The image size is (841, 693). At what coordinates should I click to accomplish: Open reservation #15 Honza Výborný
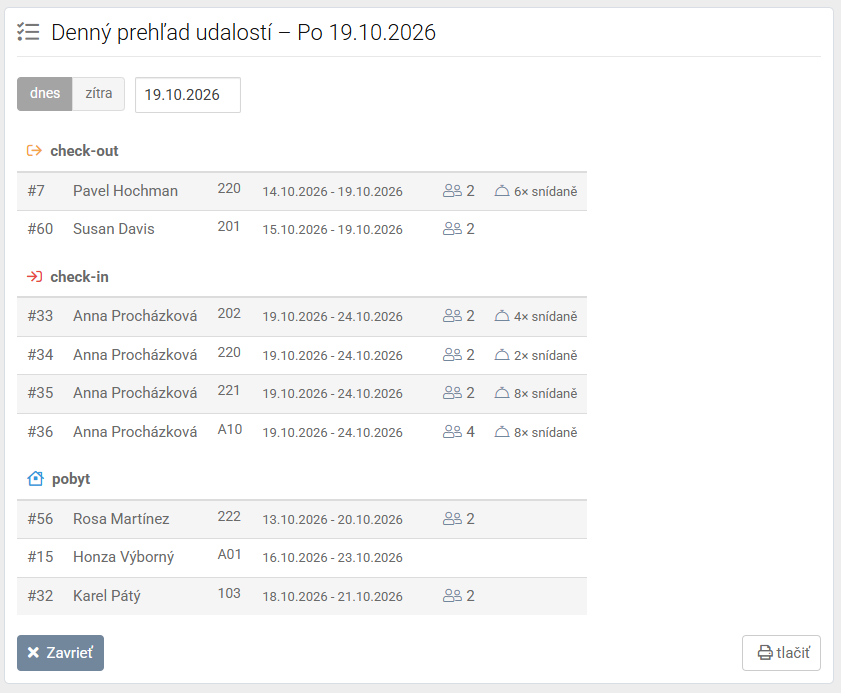pyautogui.click(x=302, y=558)
